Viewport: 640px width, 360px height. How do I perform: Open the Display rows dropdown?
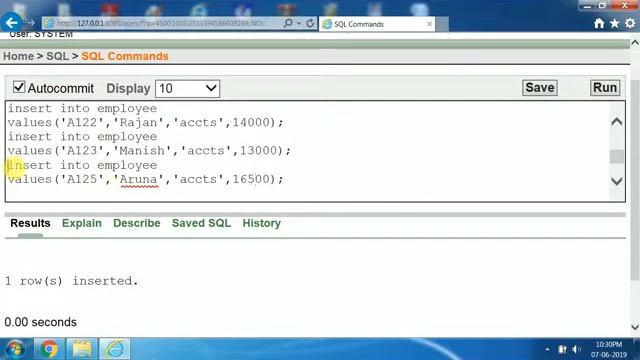click(x=187, y=89)
